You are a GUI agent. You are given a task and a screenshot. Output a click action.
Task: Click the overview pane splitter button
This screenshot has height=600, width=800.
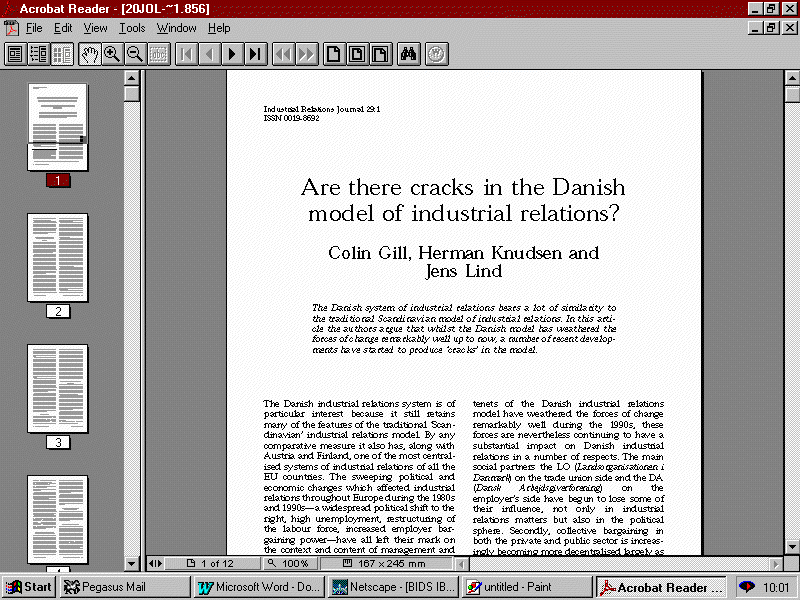coord(155,564)
